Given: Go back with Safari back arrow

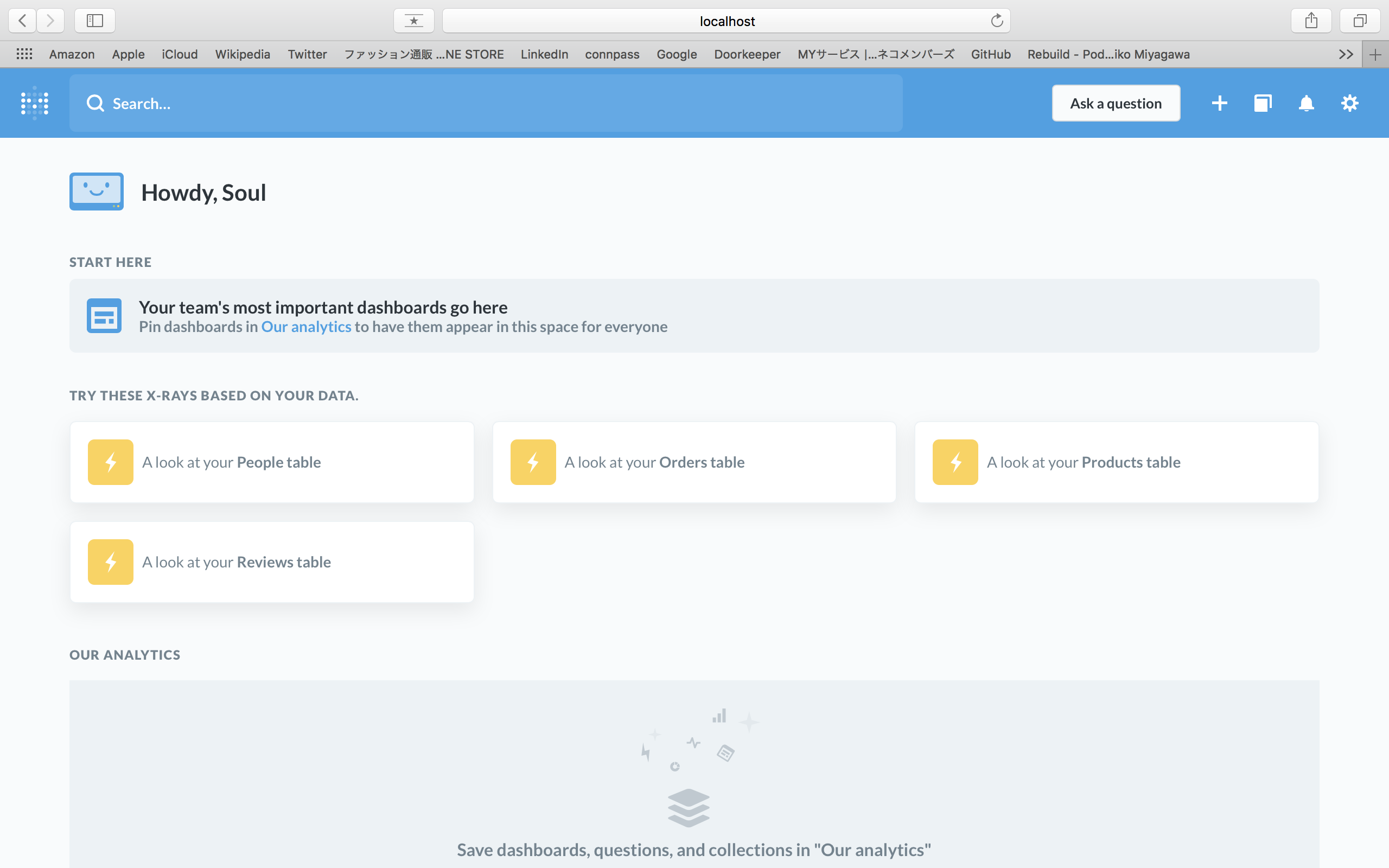Looking at the screenshot, I should click(22, 21).
